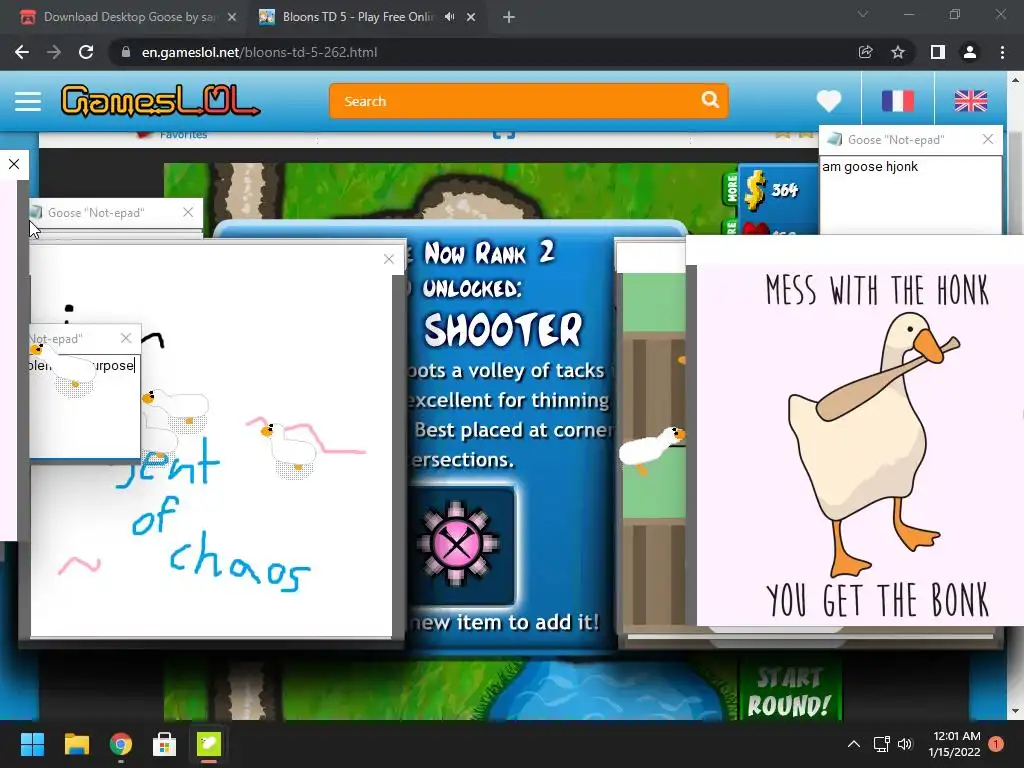Click text area containing 'am goose hjonk'

coord(910,195)
